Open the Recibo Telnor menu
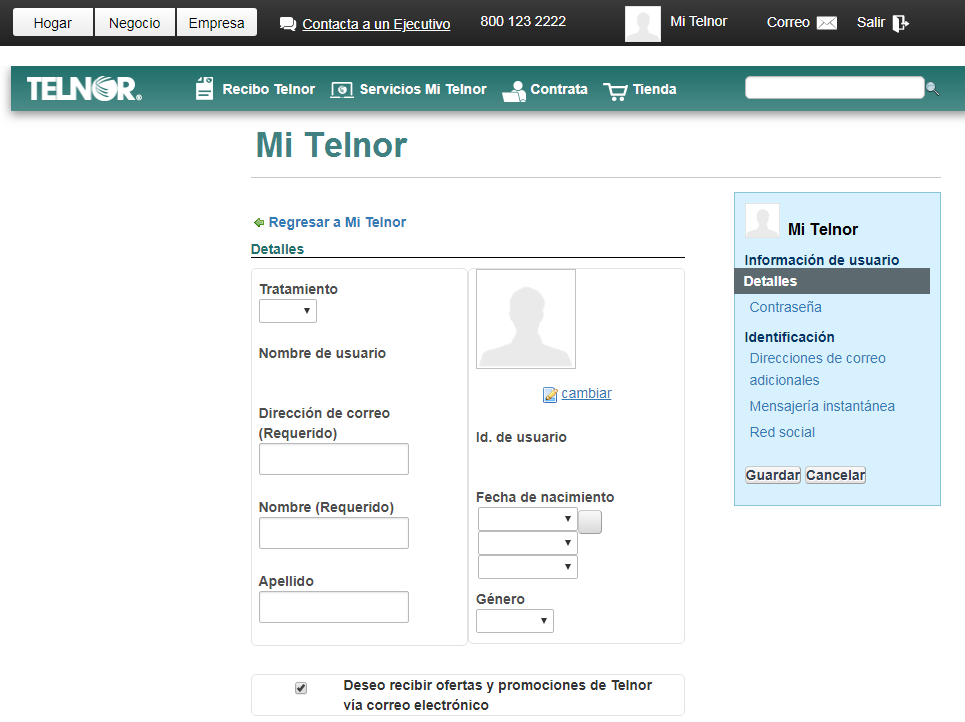 [x=268, y=89]
